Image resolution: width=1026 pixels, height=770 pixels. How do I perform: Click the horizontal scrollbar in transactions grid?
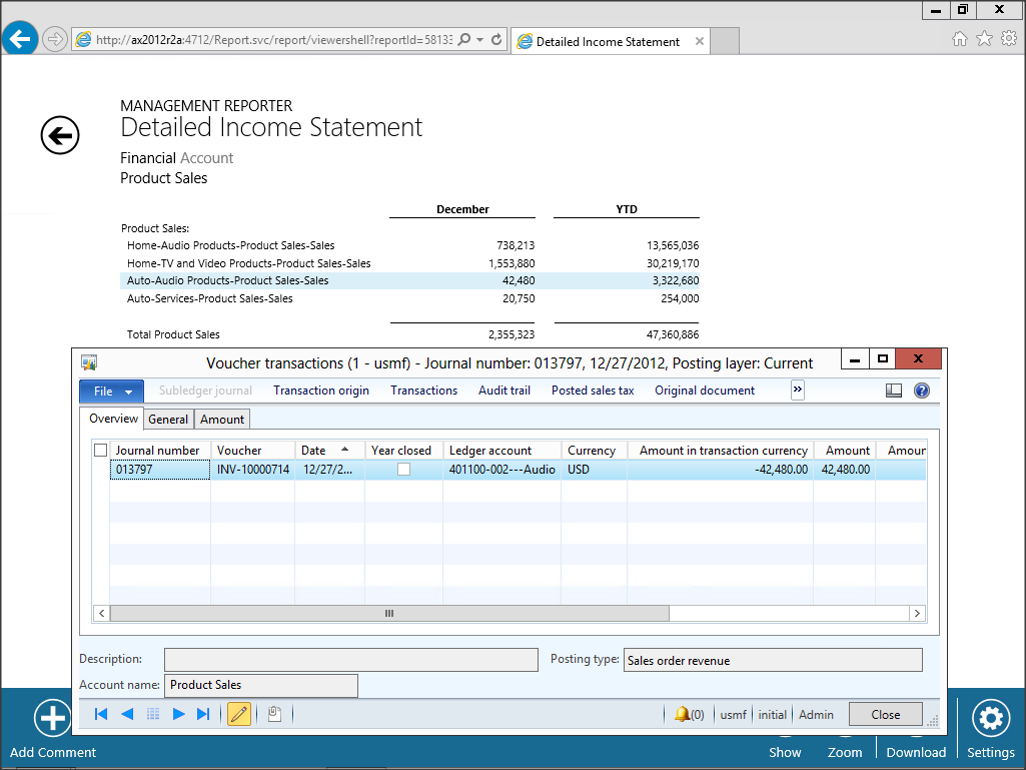pyautogui.click(x=390, y=613)
